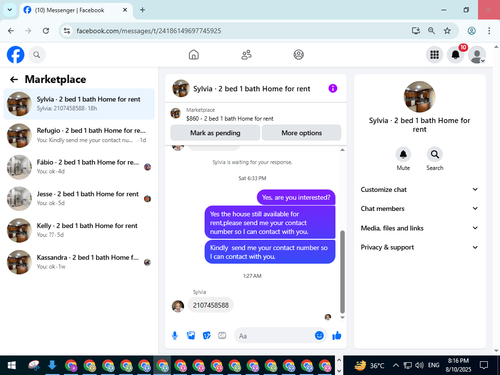The image size is (500, 375).
Task: Bookmark this page with the star icon
Action: point(447,31)
